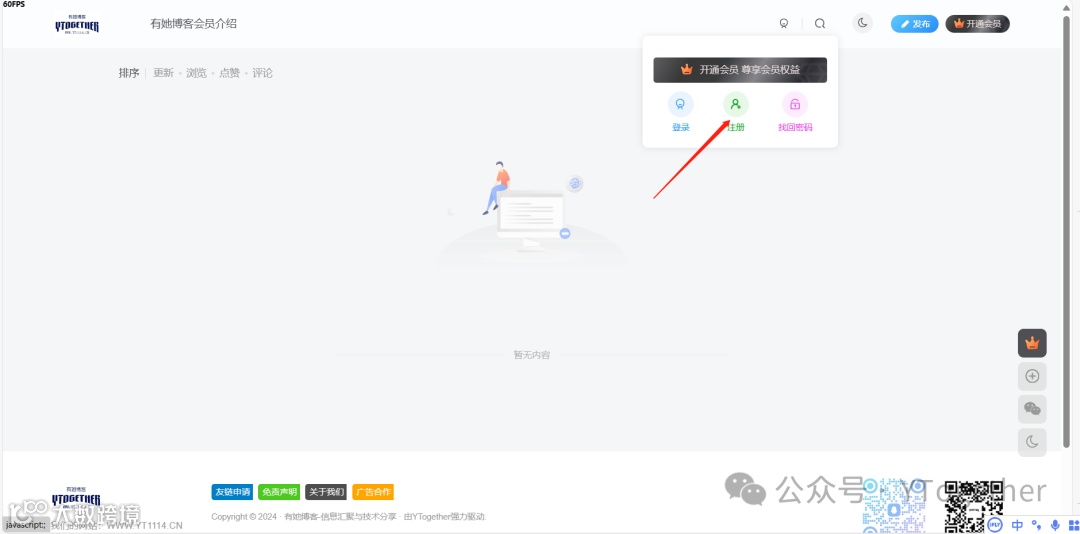Click the blue 发布 publish button
Viewport: 1080px width, 534px height.
(x=914, y=24)
